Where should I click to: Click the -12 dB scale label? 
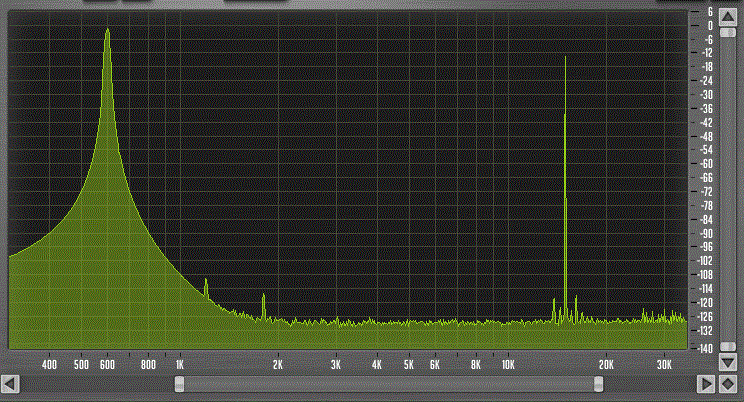pos(707,53)
